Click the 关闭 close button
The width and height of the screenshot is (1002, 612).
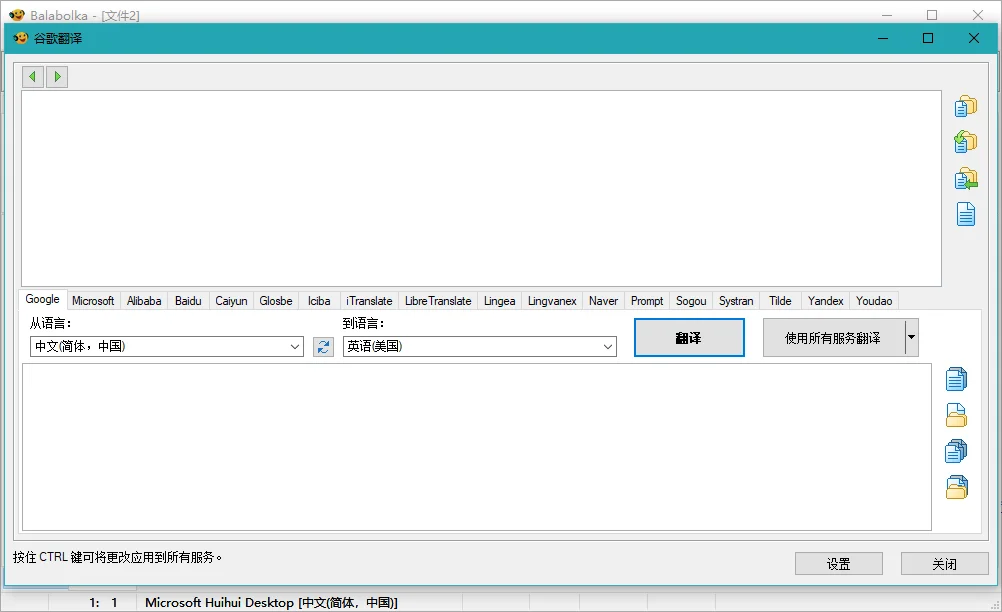(x=944, y=563)
